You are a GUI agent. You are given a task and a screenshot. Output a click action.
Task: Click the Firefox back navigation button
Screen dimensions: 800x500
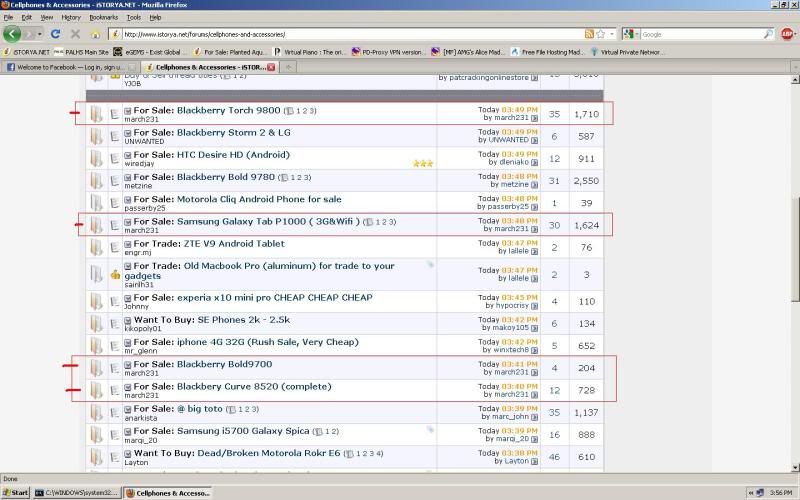[x=13, y=34]
